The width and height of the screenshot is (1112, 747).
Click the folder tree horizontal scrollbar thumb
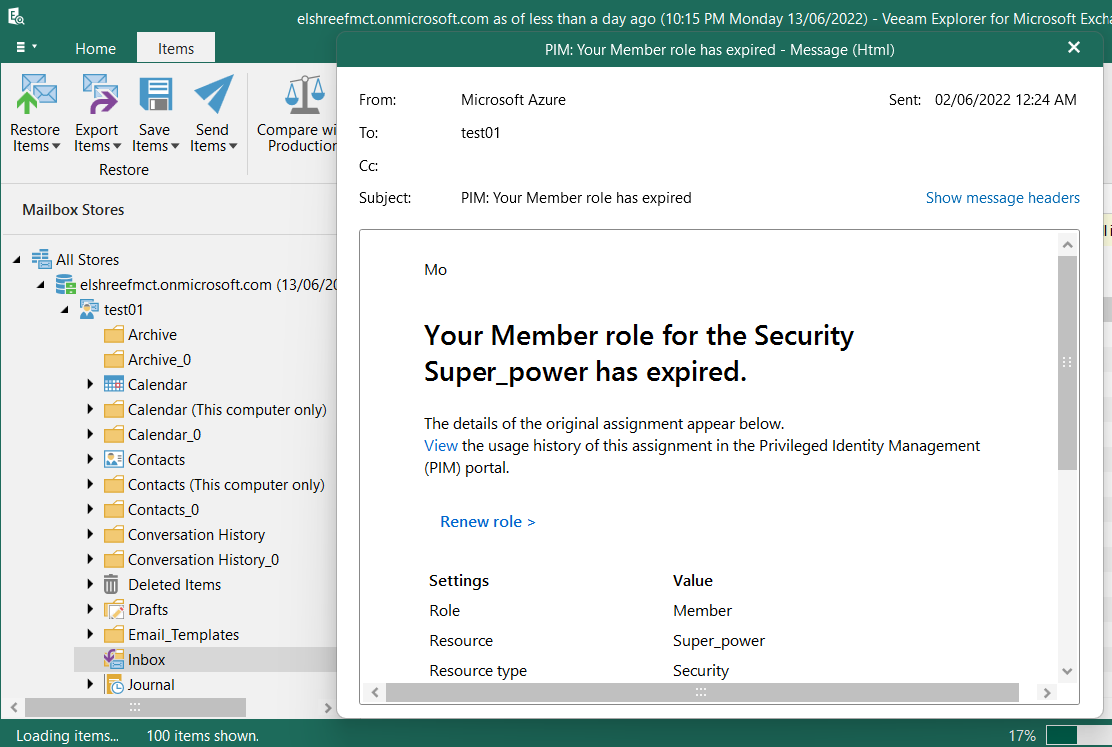[x=135, y=707]
